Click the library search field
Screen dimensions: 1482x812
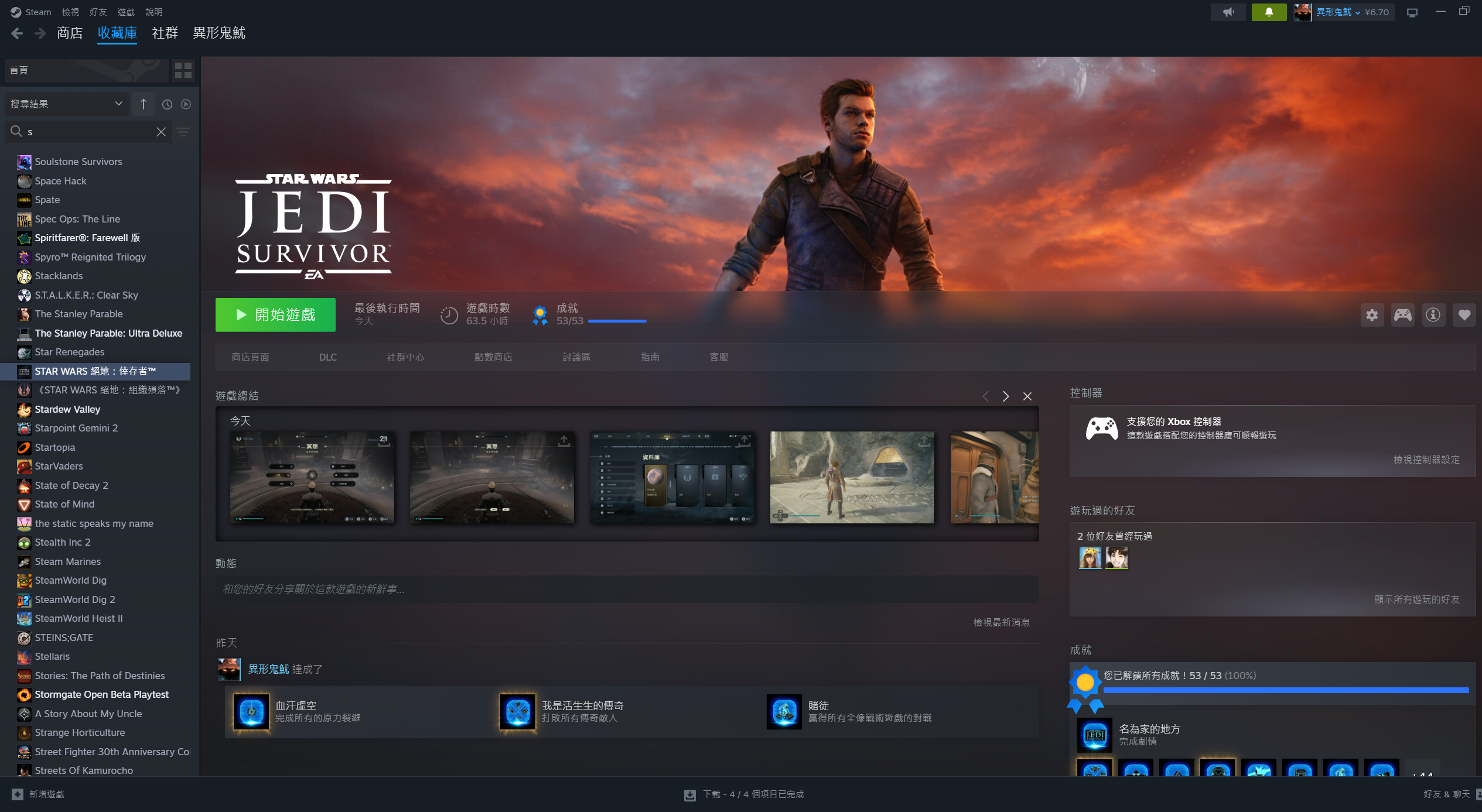pyautogui.click(x=88, y=132)
